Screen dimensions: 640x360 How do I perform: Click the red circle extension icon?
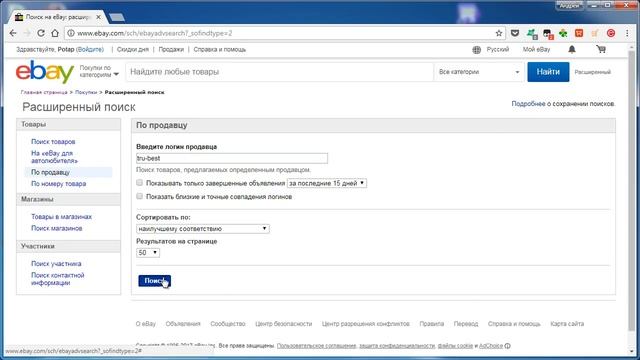[x=611, y=33]
